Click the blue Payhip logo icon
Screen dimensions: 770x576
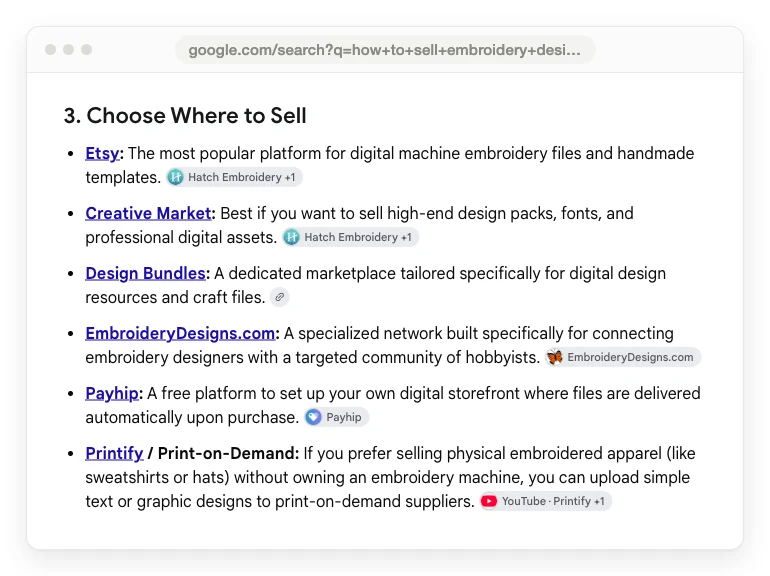[x=313, y=417]
